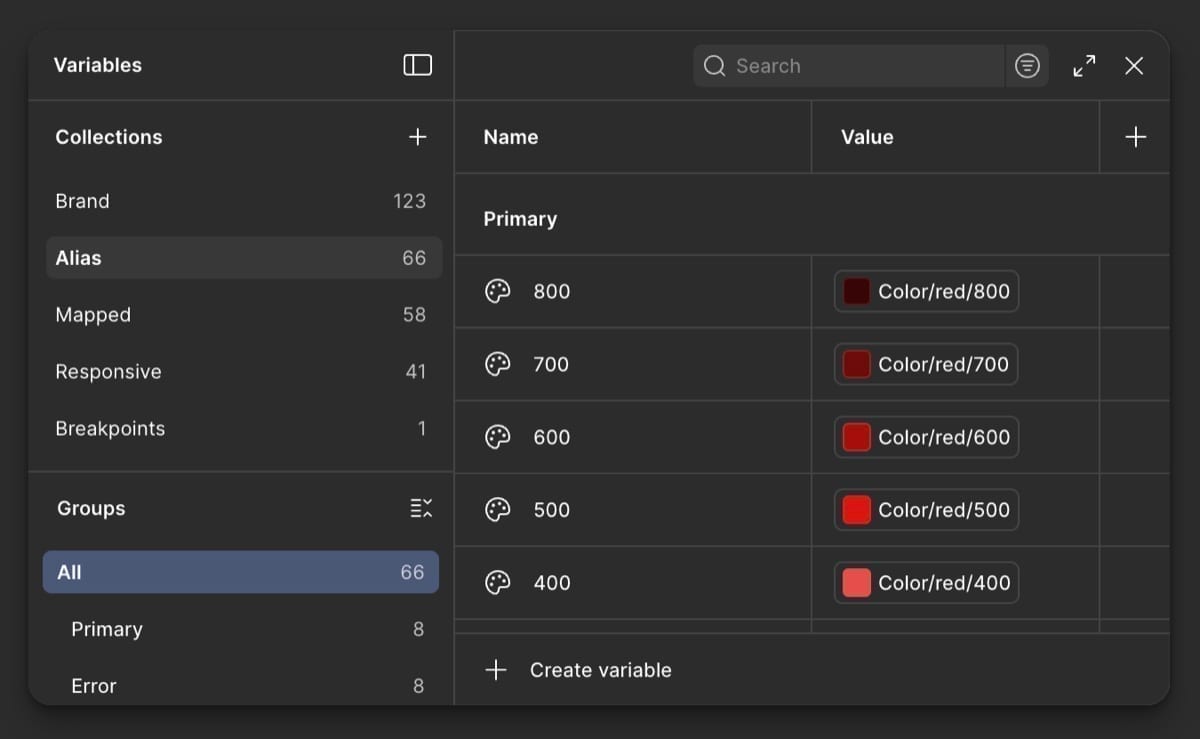Open the Color/red/500 value chip
Image resolution: width=1200 pixels, height=739 pixels.
pyautogui.click(x=927, y=510)
